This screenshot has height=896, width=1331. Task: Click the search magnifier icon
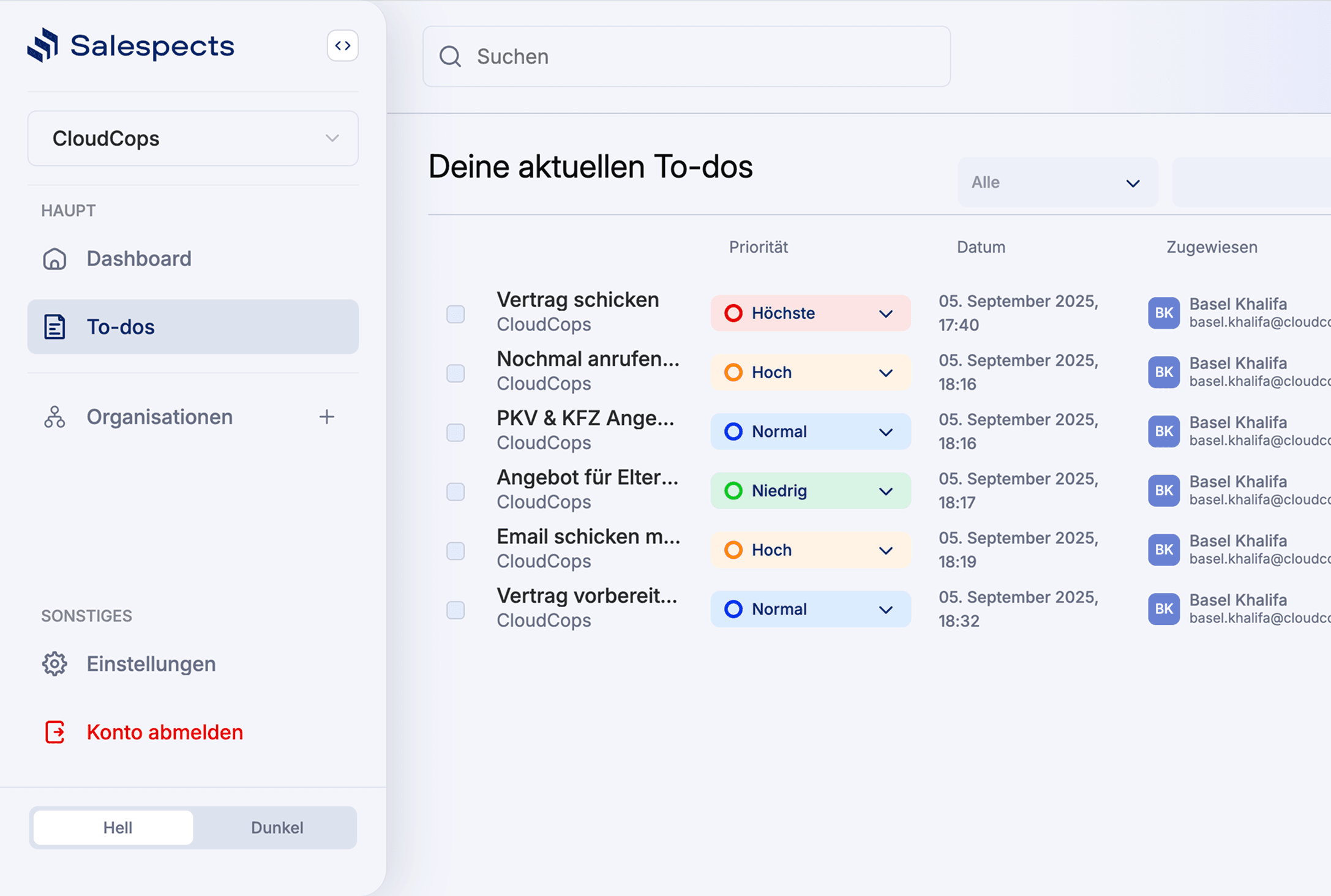point(450,56)
